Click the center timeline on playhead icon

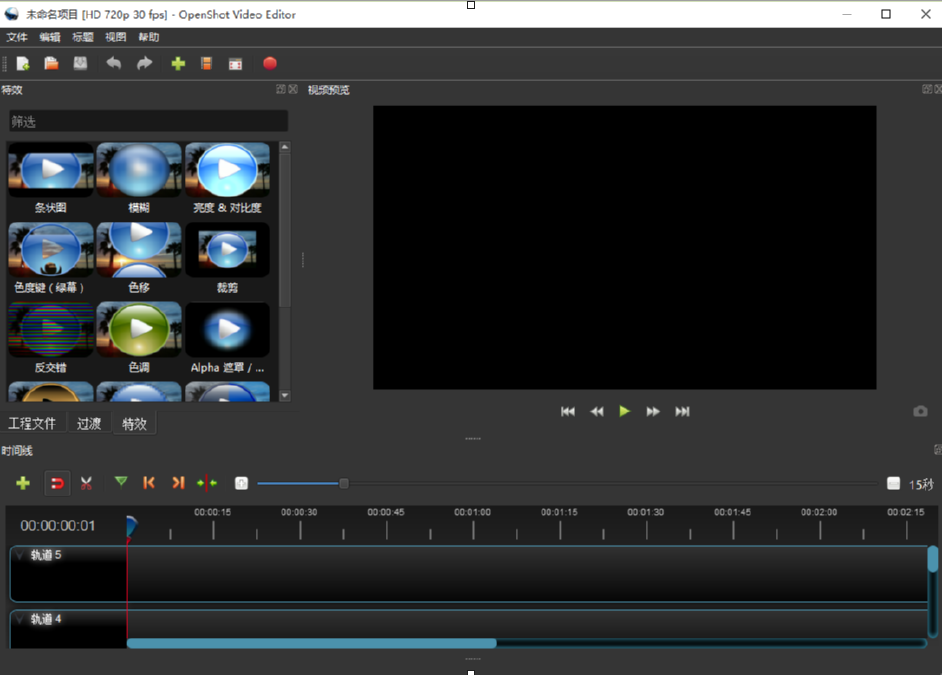[207, 483]
